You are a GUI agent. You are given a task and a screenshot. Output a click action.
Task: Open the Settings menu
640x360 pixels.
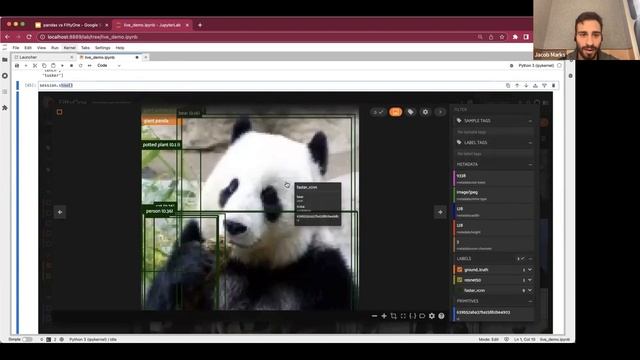click(102, 48)
